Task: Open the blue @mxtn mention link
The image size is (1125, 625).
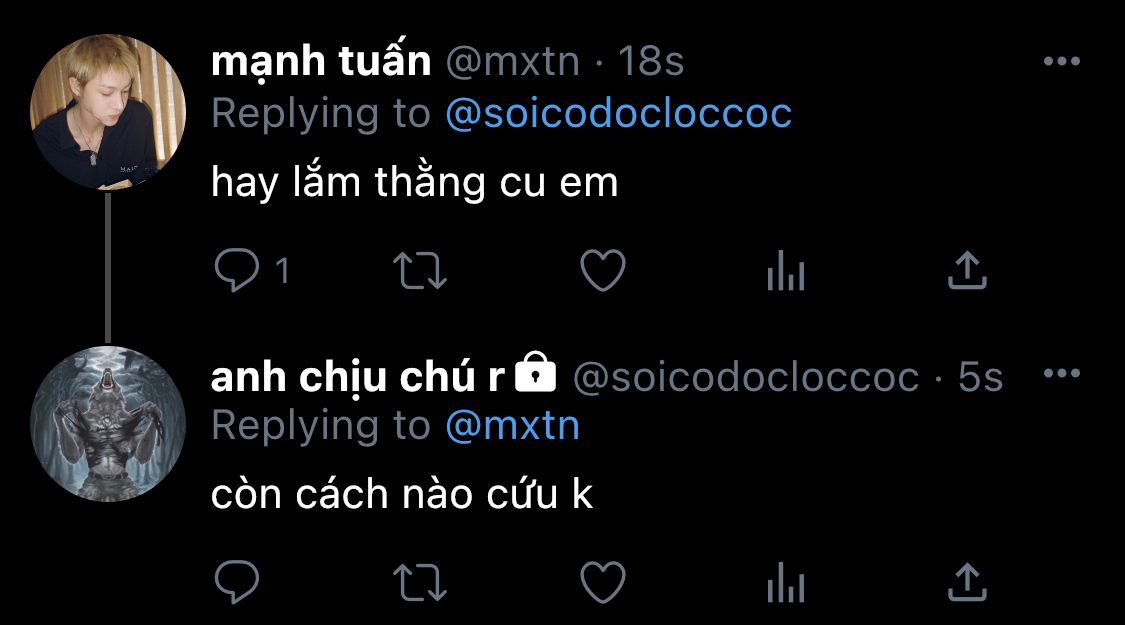Action: pos(512,426)
